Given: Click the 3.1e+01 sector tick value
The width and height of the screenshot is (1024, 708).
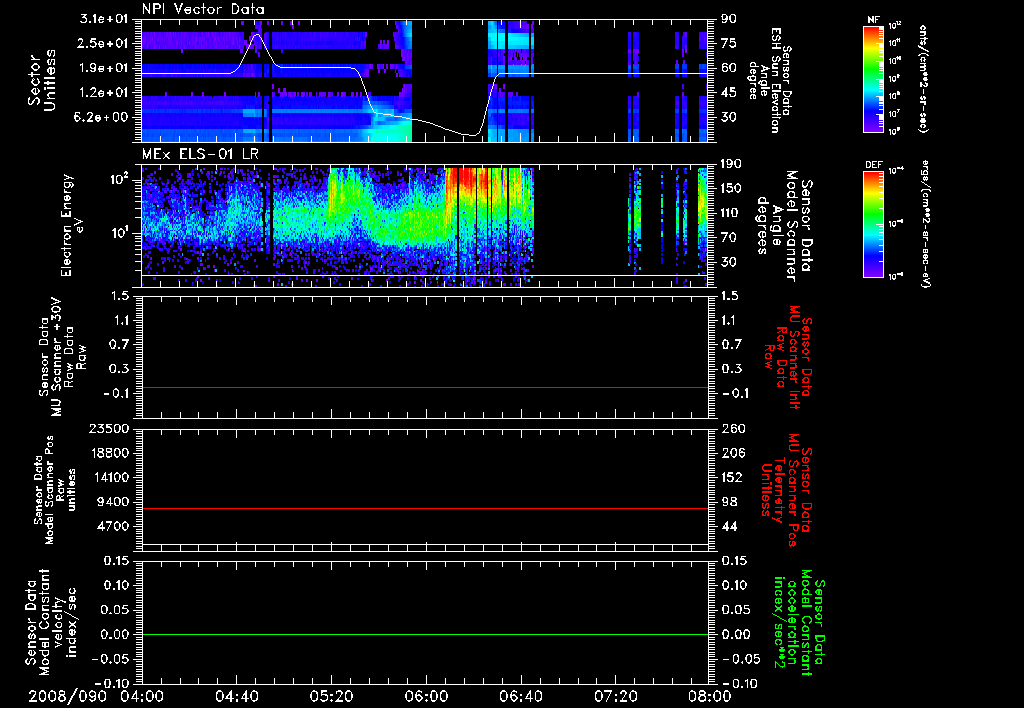Looking at the screenshot, I should tap(104, 19).
